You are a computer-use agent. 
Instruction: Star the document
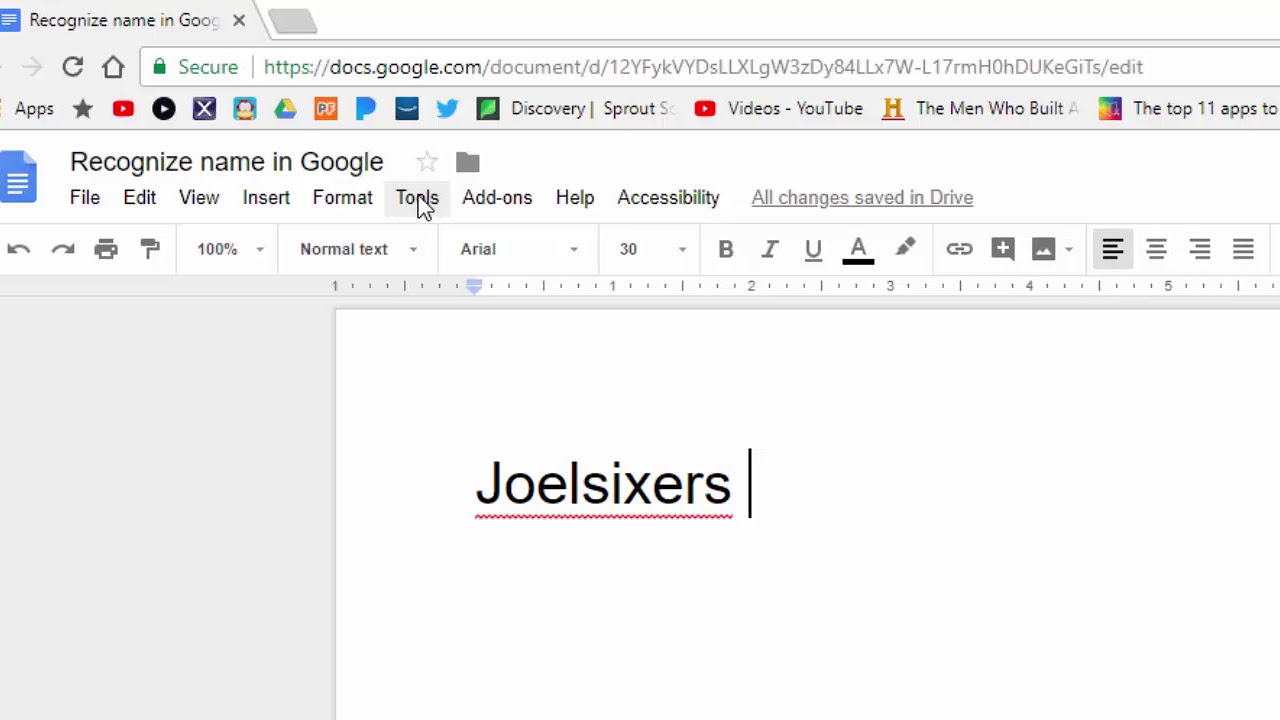coord(427,162)
